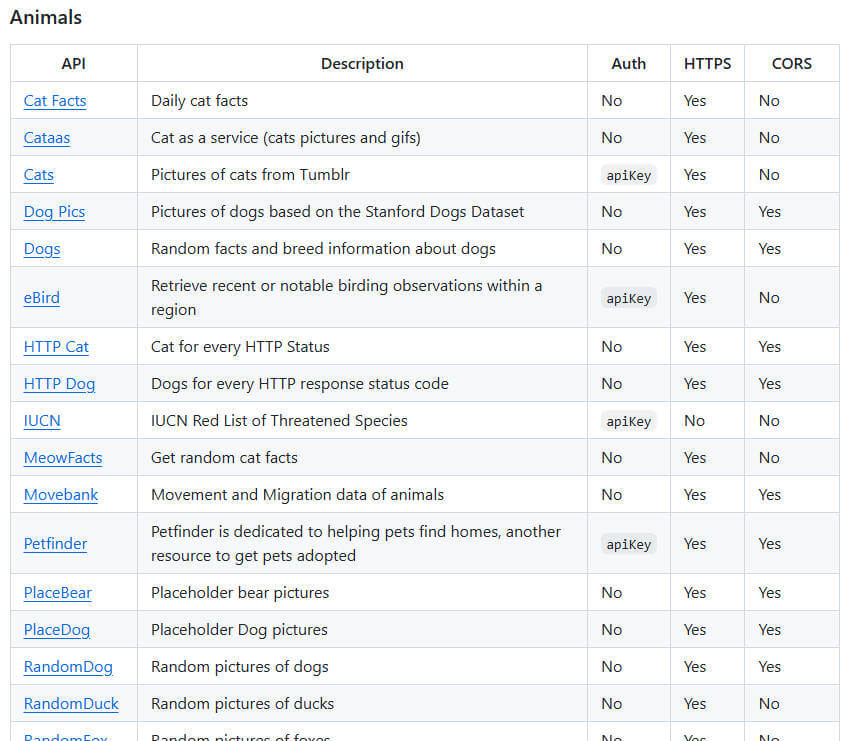Click HTTPS 'Yes' value in Movebank row
This screenshot has height=741, width=853.
pyautogui.click(x=695, y=495)
